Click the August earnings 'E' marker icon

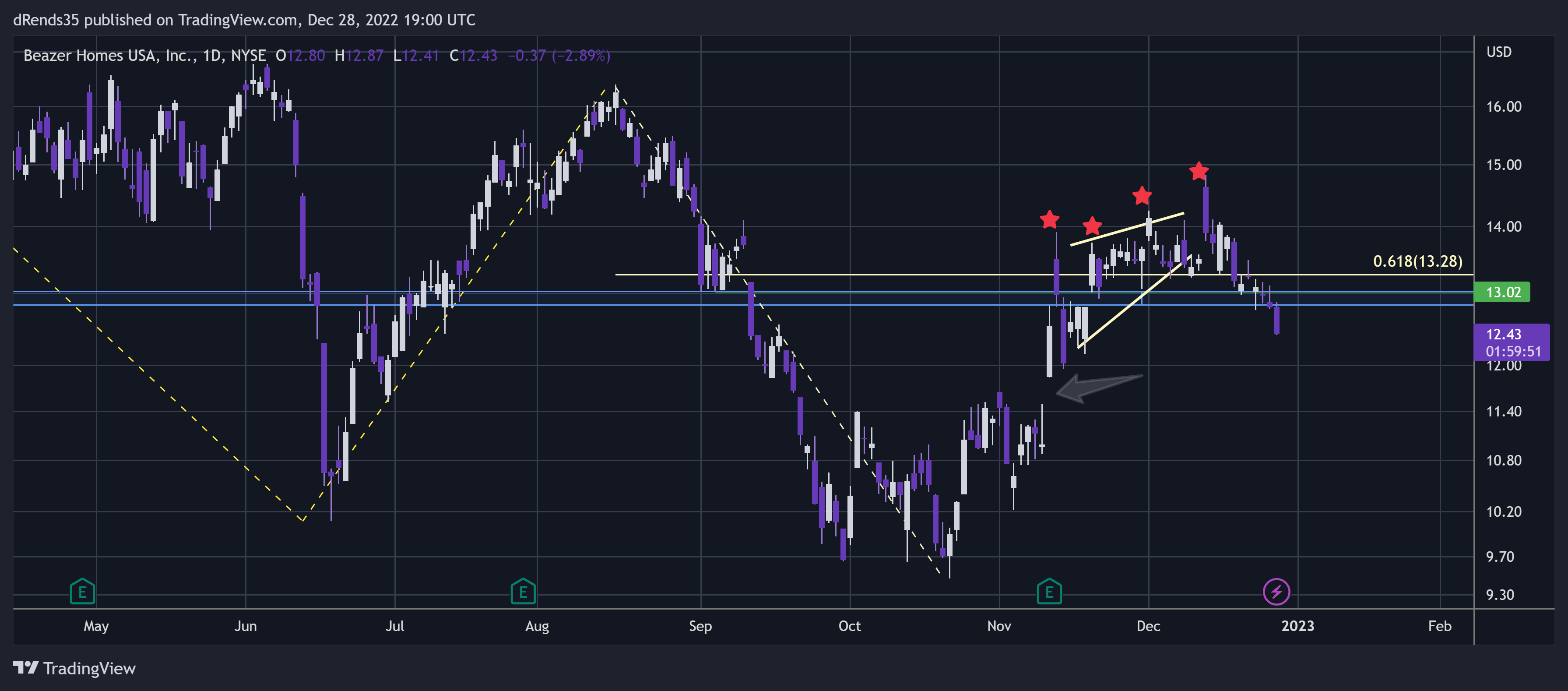click(523, 591)
